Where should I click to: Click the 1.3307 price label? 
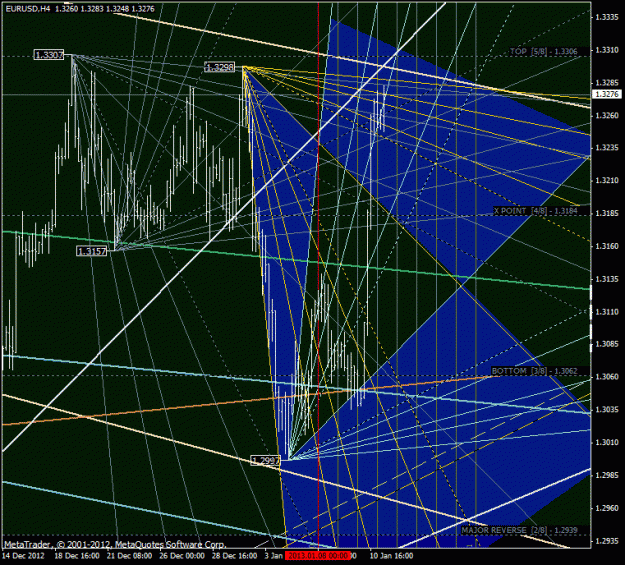pyautogui.click(x=49, y=55)
